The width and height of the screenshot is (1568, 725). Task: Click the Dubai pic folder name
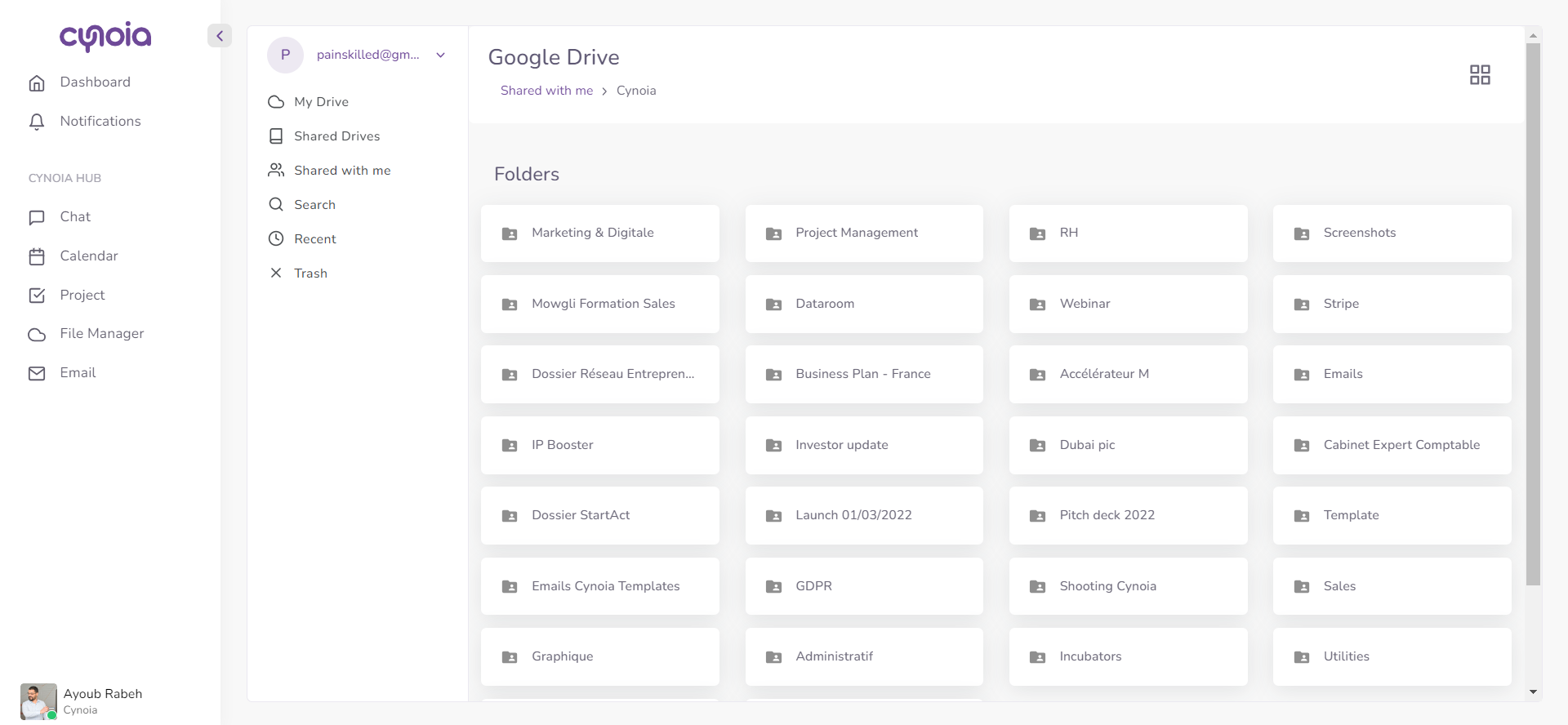click(x=1087, y=445)
